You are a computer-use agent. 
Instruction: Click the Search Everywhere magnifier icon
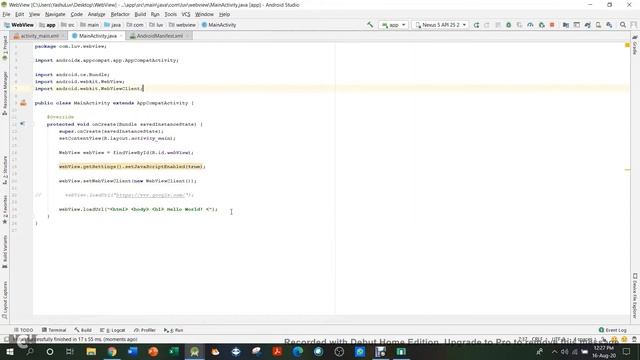click(x=623, y=25)
